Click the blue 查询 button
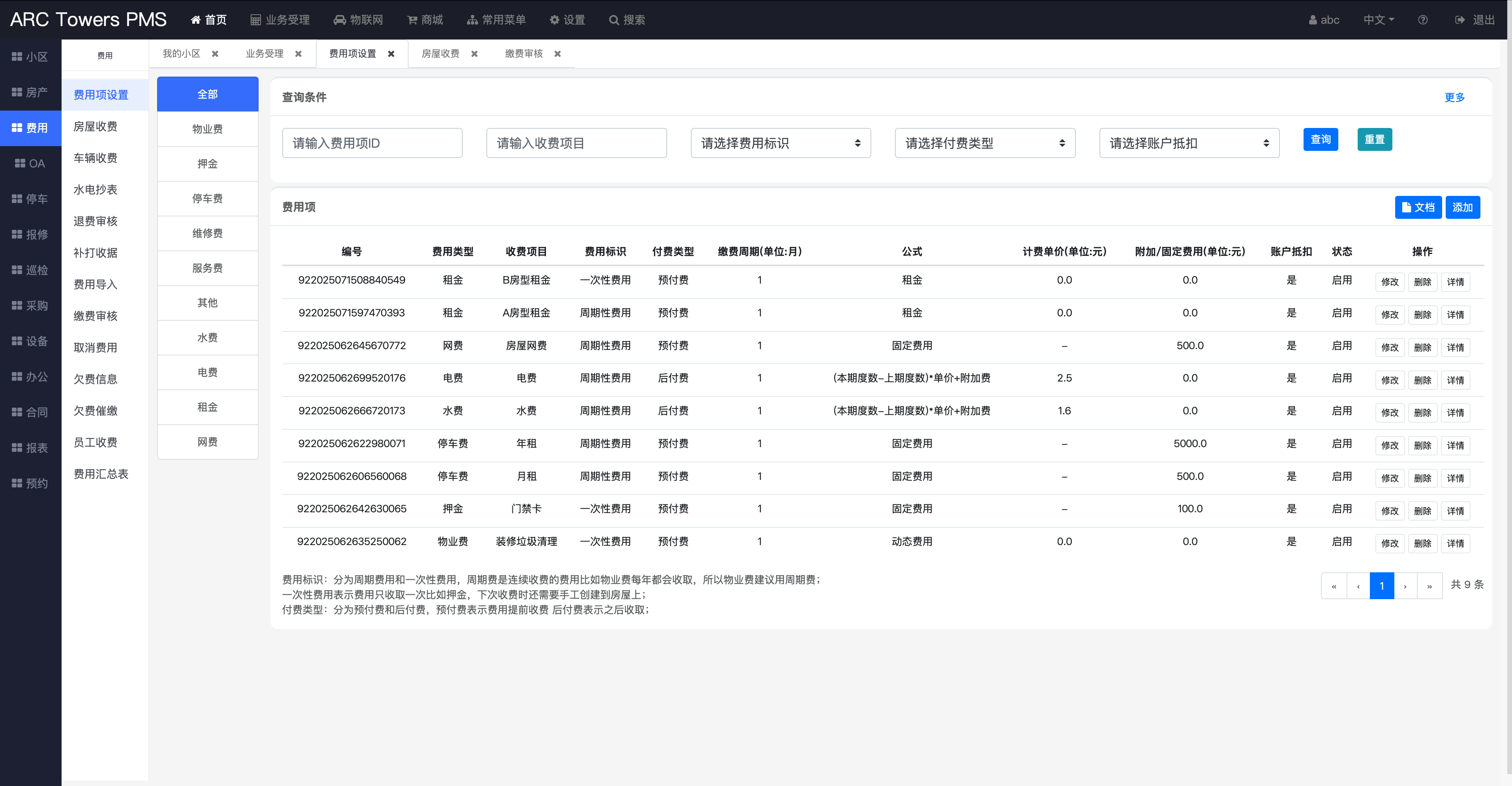Viewport: 1512px width, 786px height. pyautogui.click(x=1320, y=140)
